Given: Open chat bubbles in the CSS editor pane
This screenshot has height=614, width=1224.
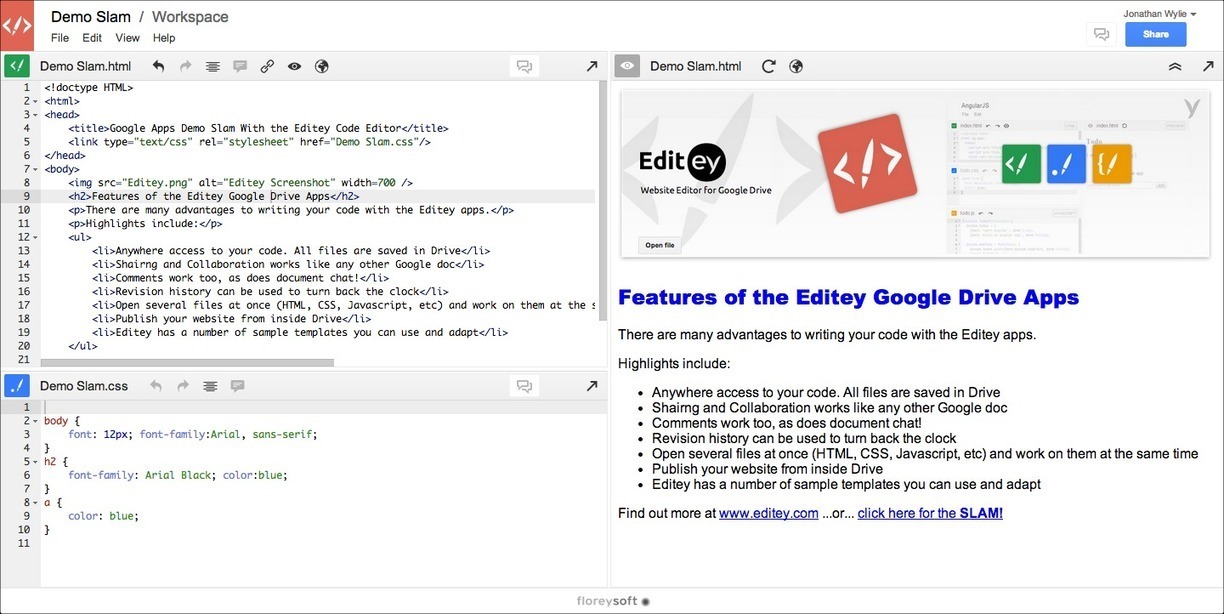Looking at the screenshot, I should (x=523, y=385).
